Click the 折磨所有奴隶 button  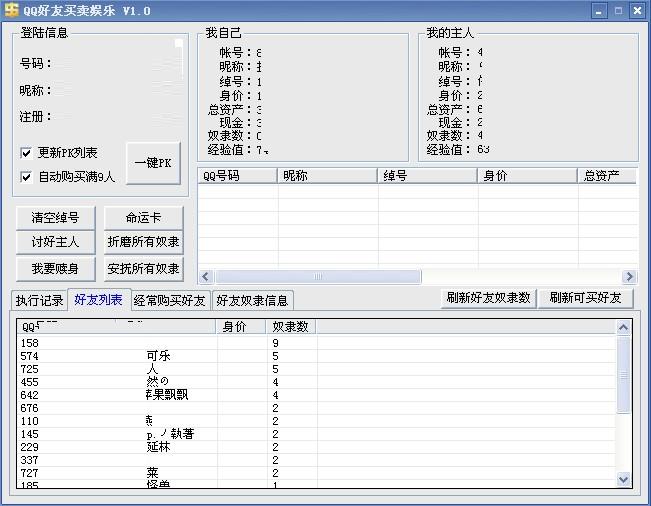(143, 242)
